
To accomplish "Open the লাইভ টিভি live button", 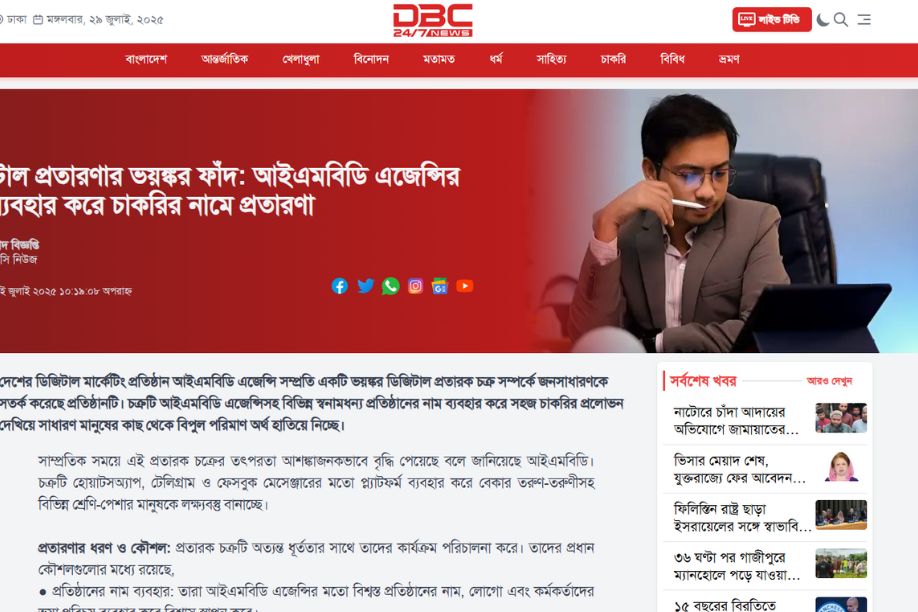I will coord(772,19).
